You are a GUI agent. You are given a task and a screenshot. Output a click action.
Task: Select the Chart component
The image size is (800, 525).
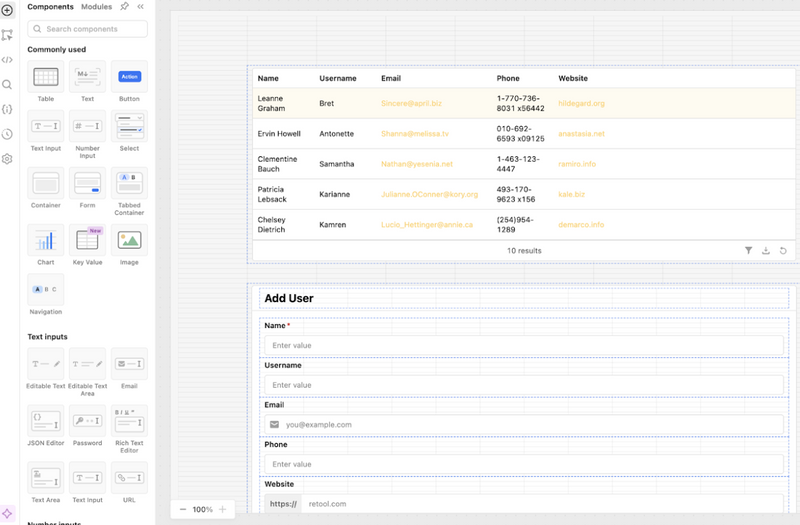tap(45, 245)
